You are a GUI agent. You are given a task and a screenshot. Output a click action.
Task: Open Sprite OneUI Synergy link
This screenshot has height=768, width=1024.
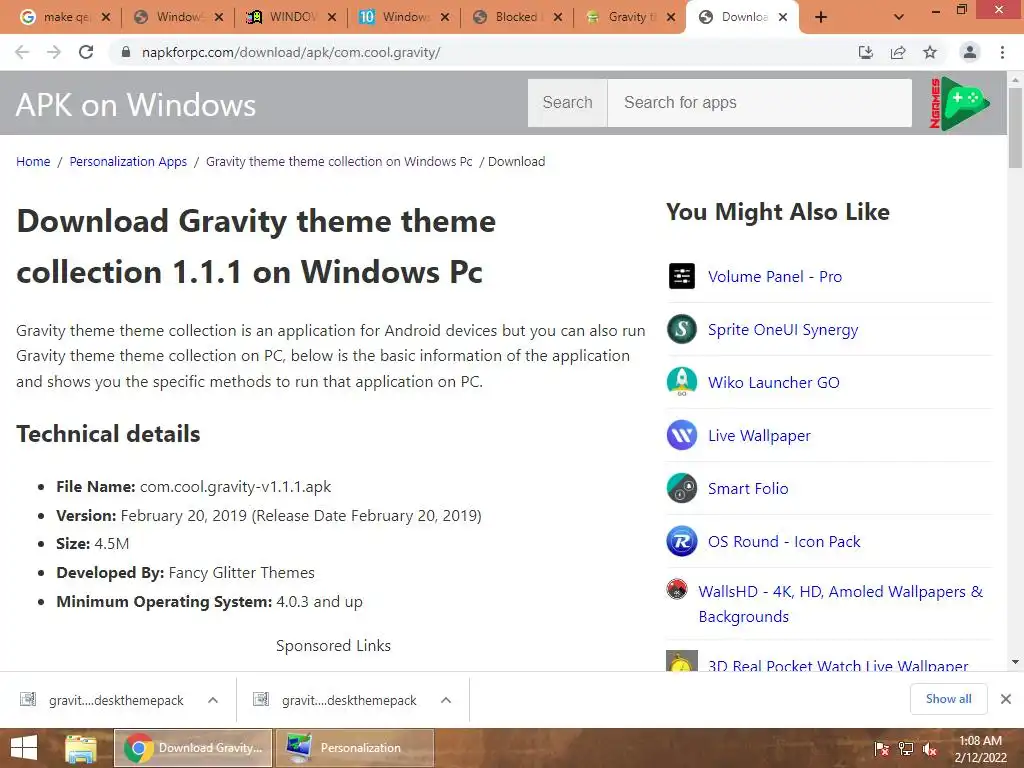[x=782, y=330]
